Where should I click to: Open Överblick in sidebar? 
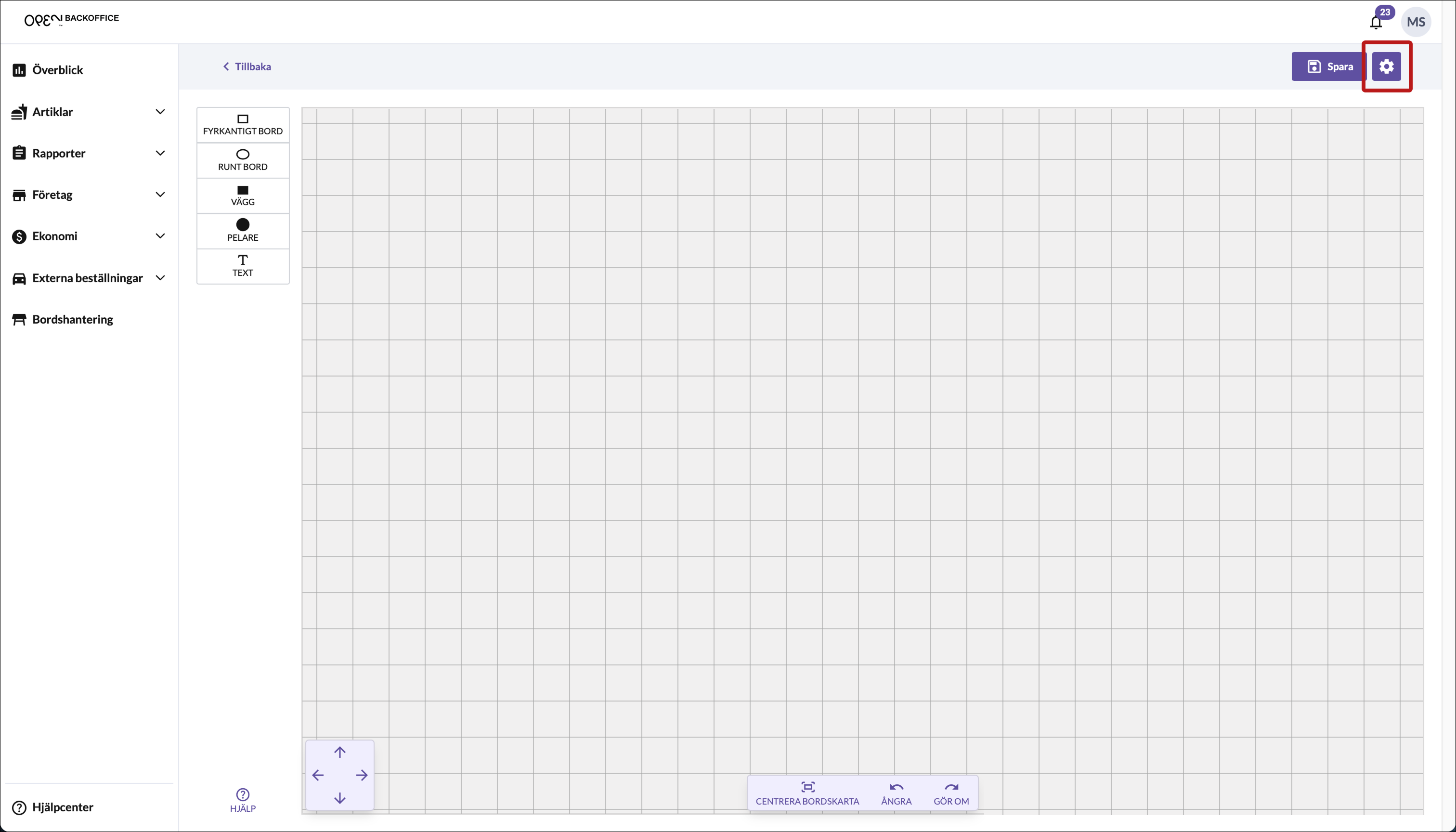[48, 70]
